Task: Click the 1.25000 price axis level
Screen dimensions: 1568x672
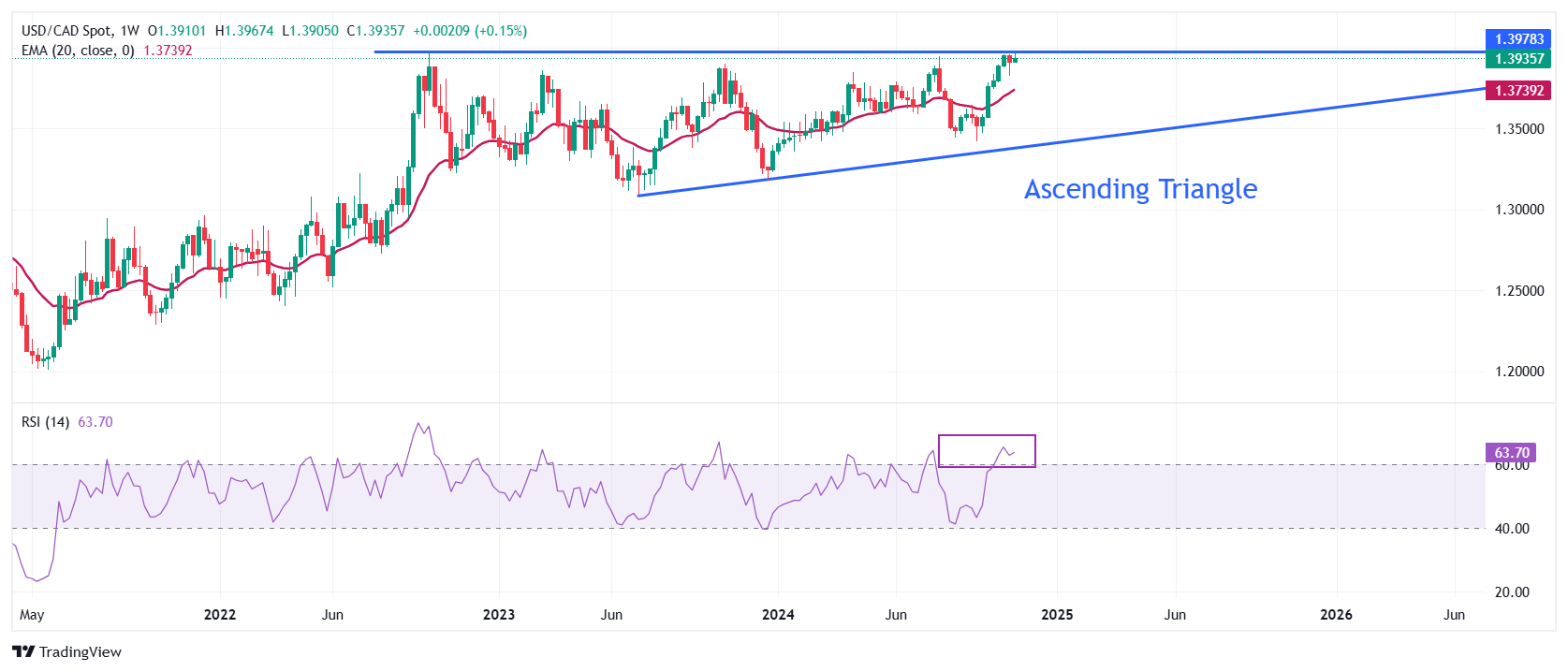Action: pyautogui.click(x=1518, y=291)
